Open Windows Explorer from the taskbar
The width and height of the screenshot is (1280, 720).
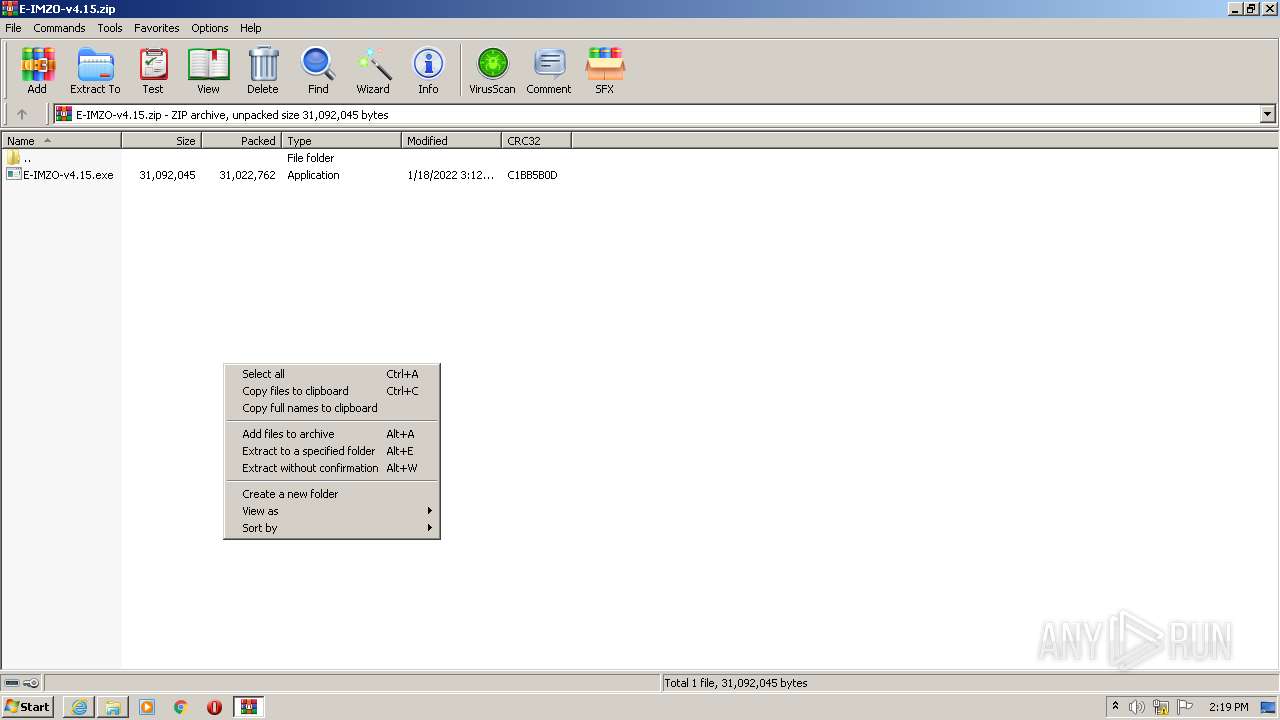[113, 707]
